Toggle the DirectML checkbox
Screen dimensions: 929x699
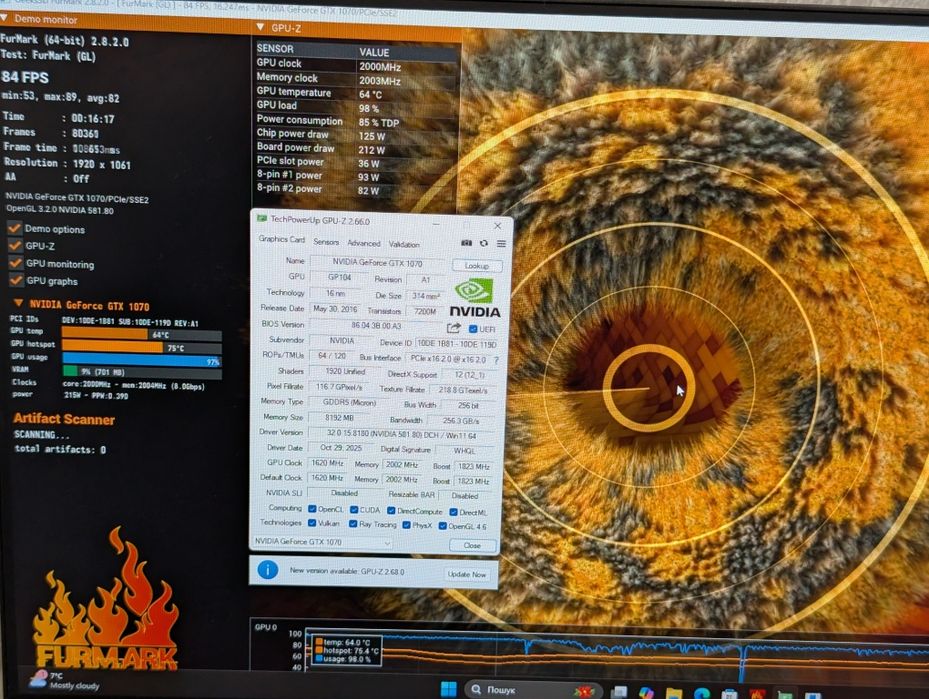(453, 512)
